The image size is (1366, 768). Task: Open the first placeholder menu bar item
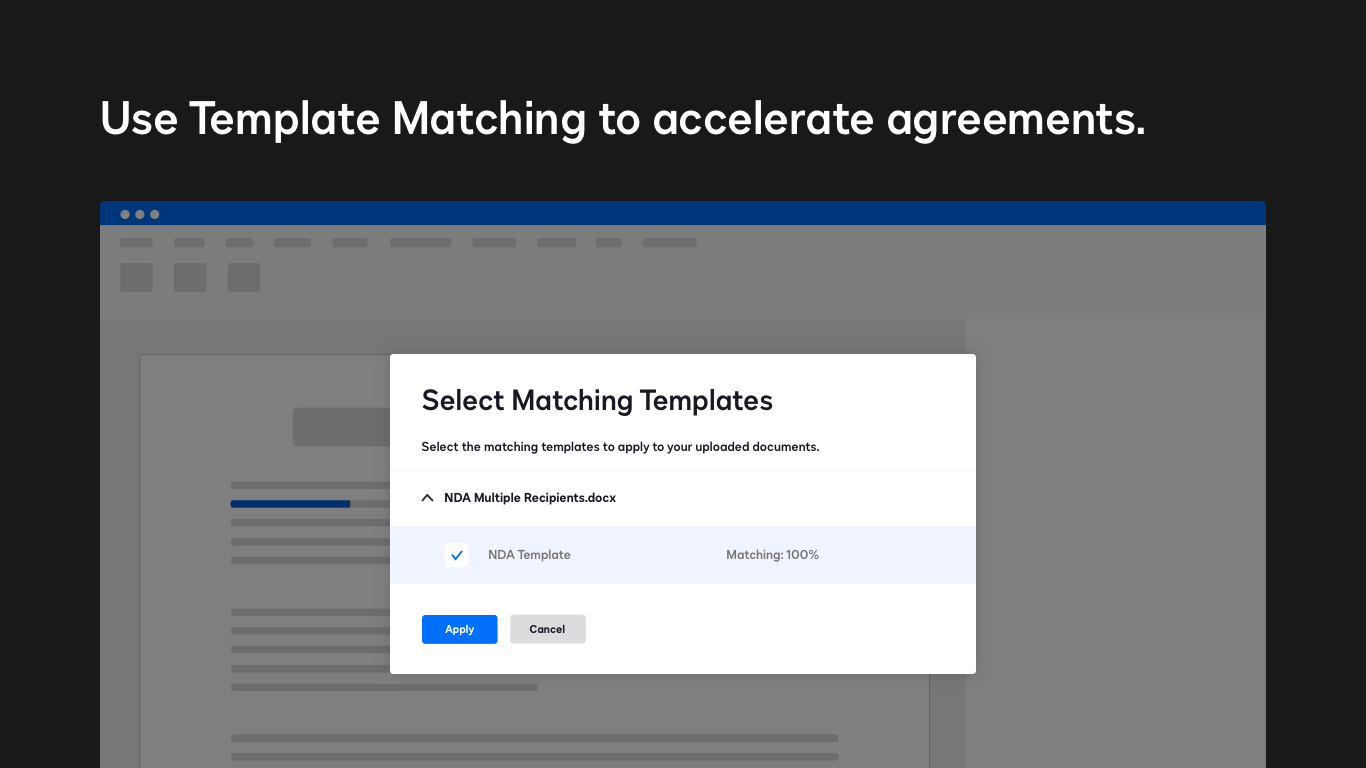pos(136,242)
